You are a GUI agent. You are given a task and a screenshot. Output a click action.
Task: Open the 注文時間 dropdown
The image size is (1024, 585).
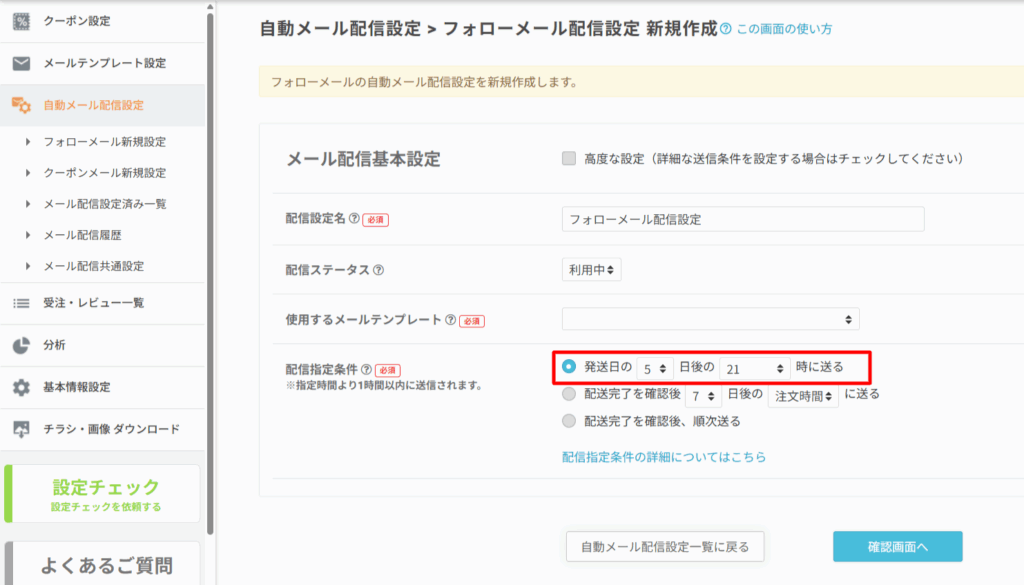point(803,396)
